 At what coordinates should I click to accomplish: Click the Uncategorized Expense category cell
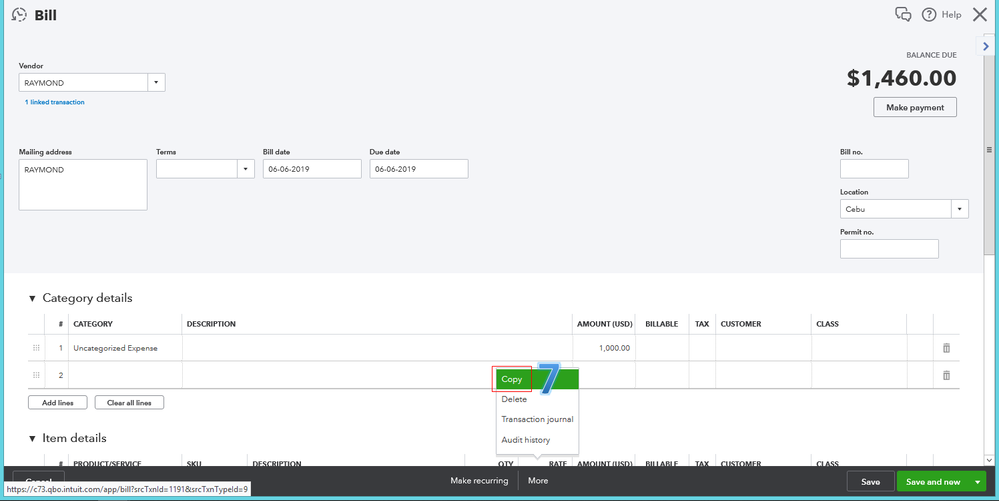tap(125, 348)
